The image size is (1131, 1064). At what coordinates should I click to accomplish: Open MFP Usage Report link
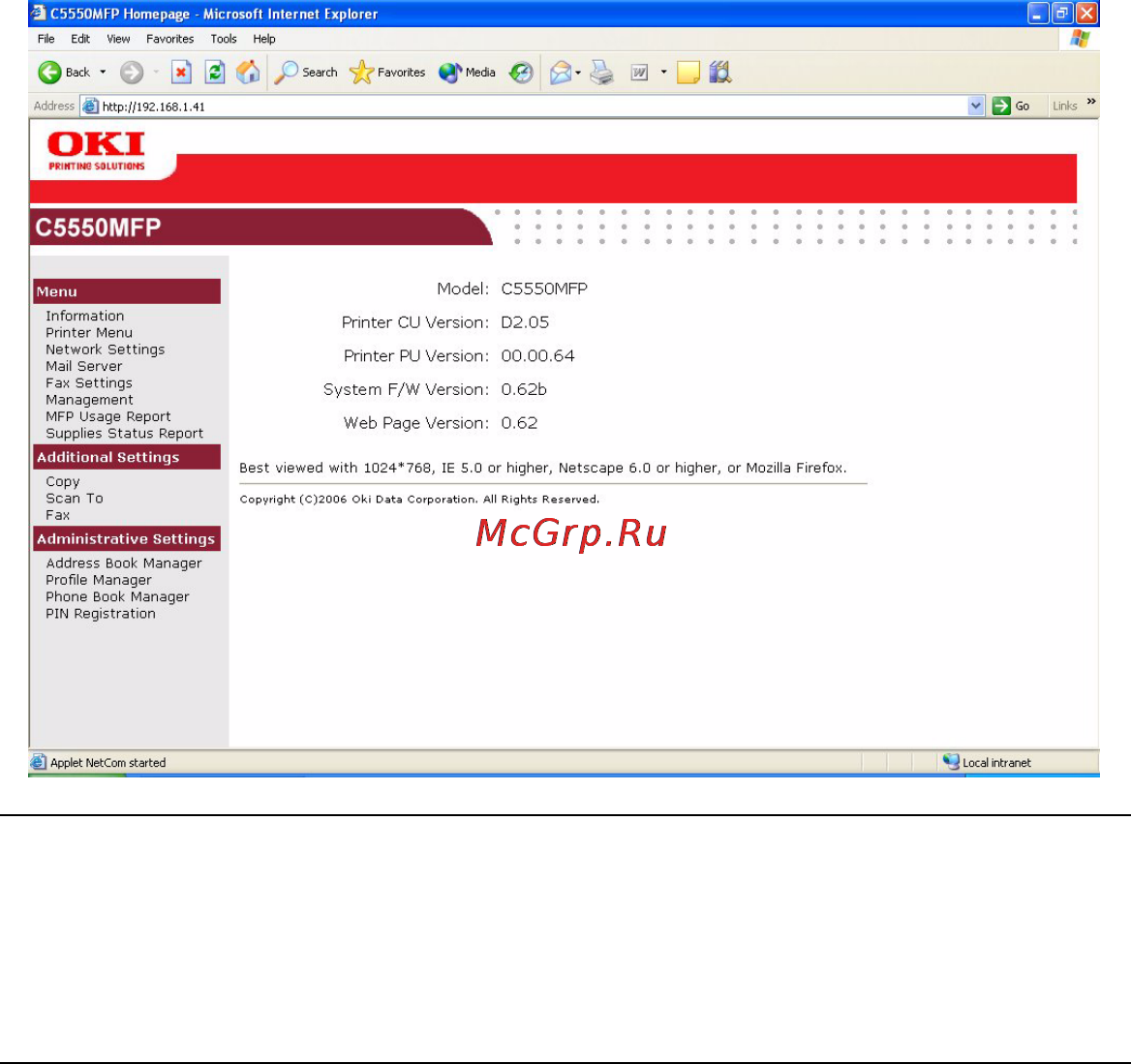tap(108, 416)
